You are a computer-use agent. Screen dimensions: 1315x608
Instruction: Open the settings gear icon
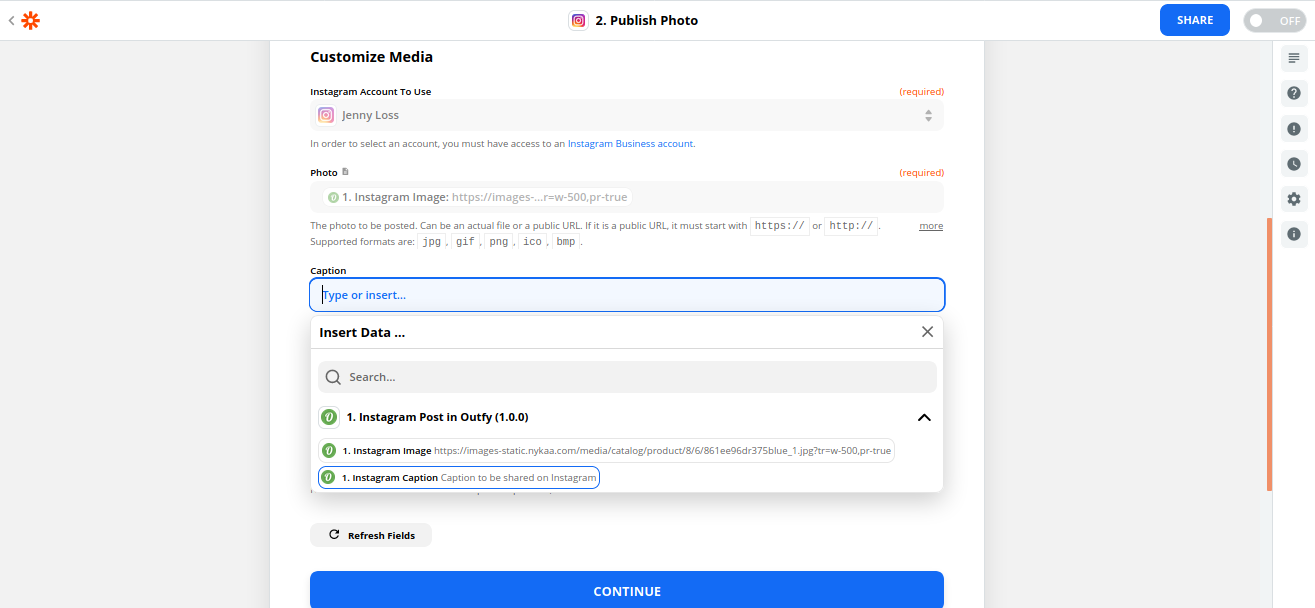pyautogui.click(x=1294, y=199)
